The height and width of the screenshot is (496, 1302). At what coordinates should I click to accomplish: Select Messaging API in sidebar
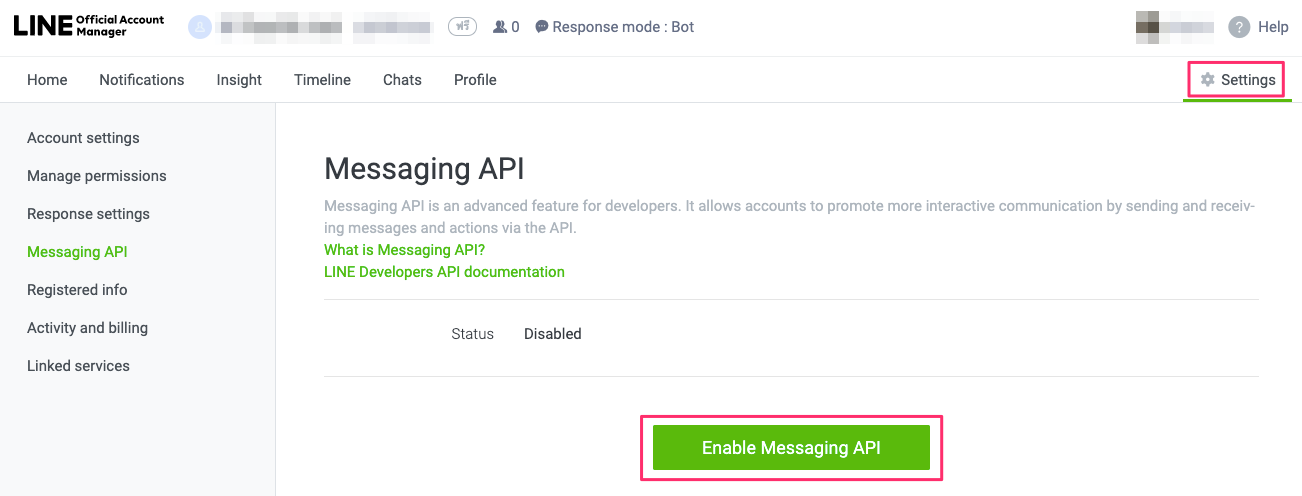tap(77, 252)
